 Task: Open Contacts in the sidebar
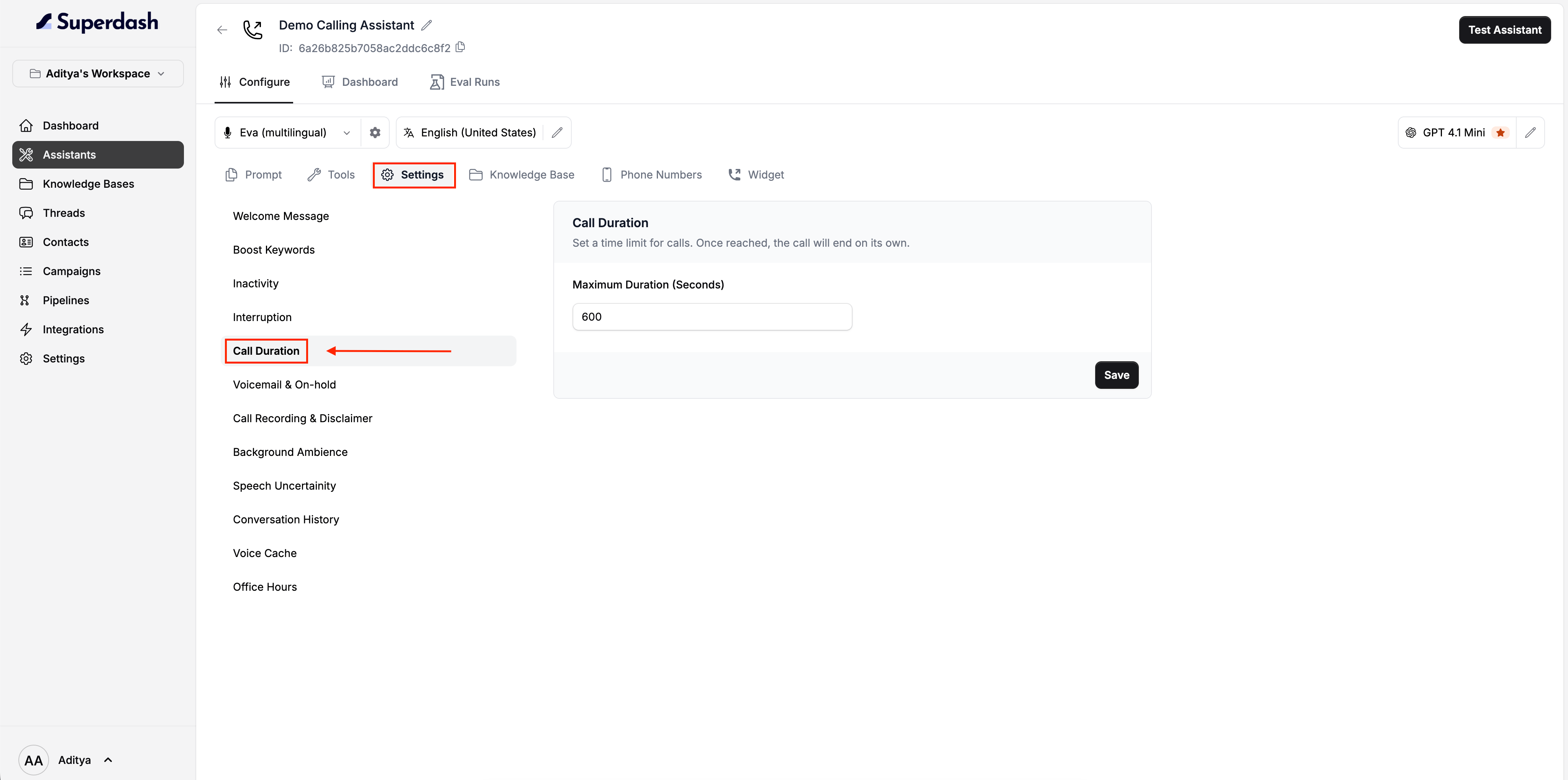pyautogui.click(x=97, y=242)
